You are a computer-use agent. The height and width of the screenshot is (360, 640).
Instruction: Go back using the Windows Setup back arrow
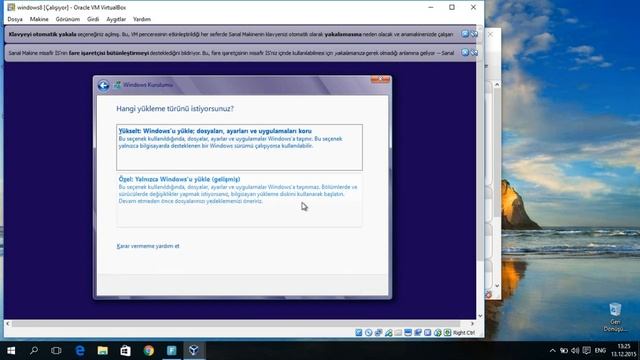pyautogui.click(x=103, y=85)
